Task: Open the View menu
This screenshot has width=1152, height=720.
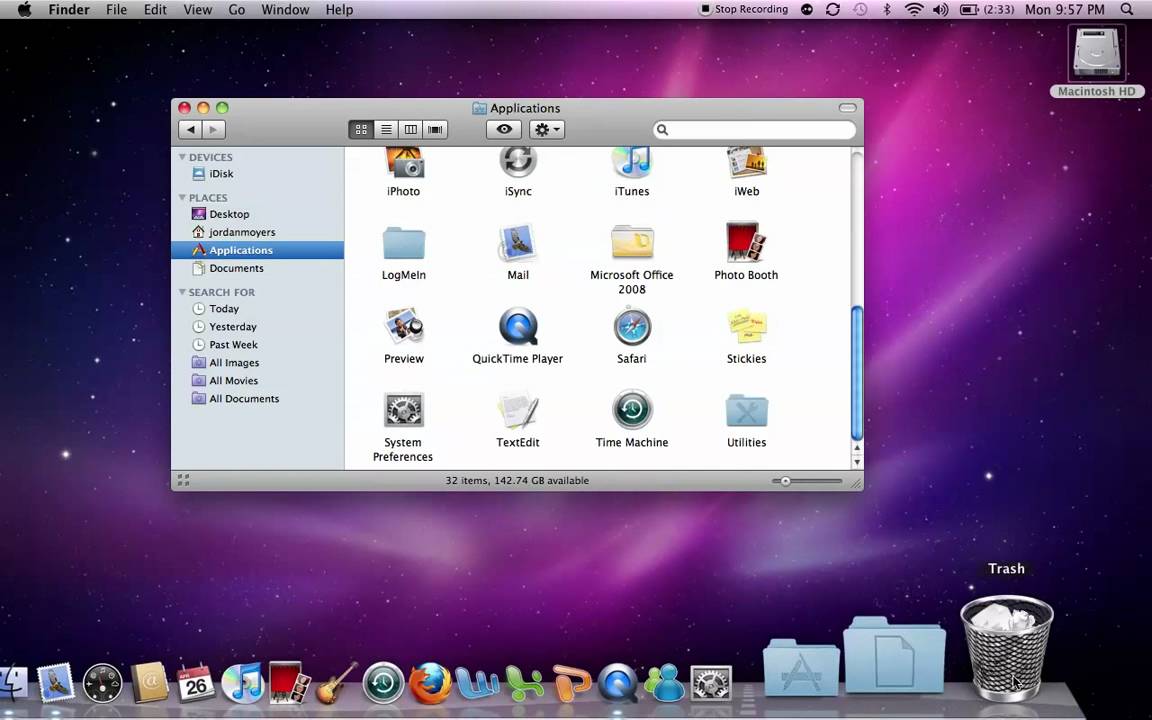Action: [197, 10]
